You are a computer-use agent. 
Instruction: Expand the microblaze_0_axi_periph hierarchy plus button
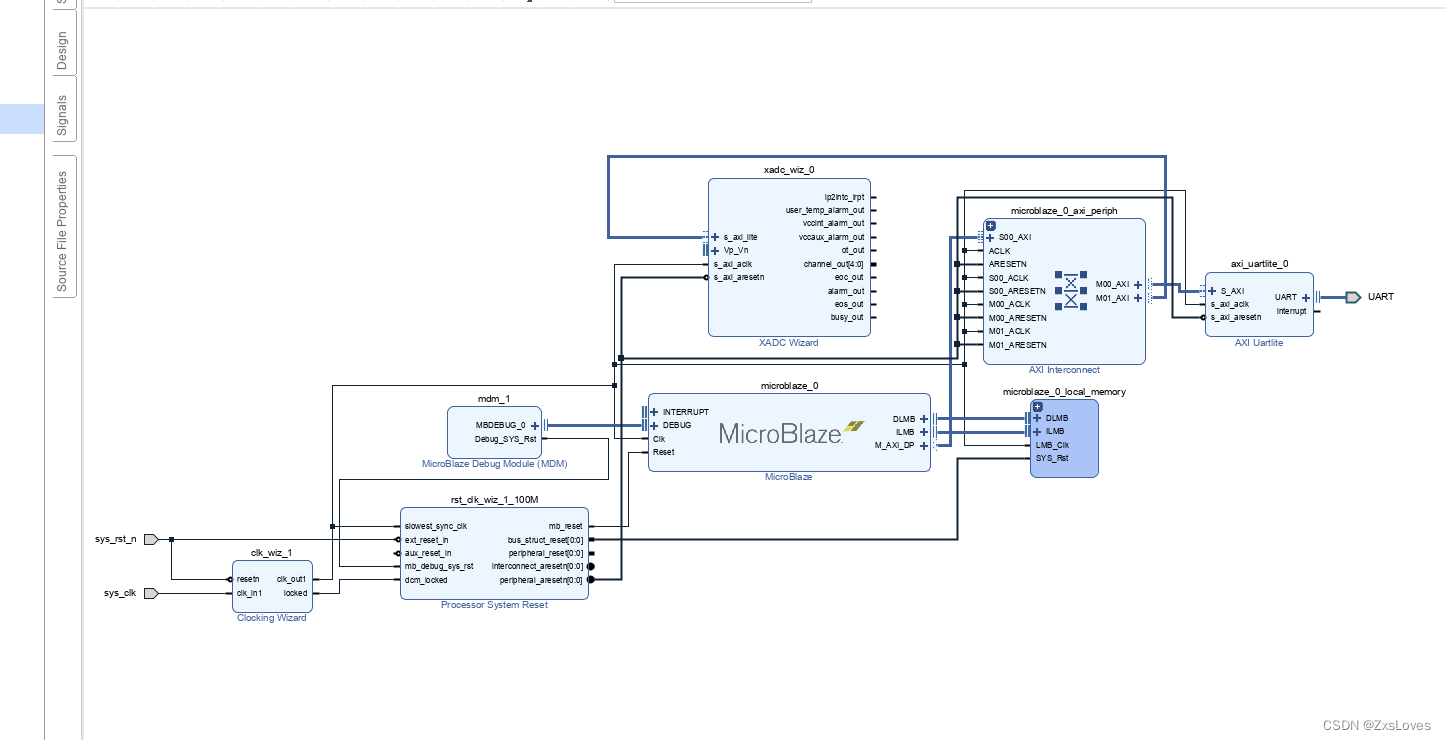click(991, 226)
